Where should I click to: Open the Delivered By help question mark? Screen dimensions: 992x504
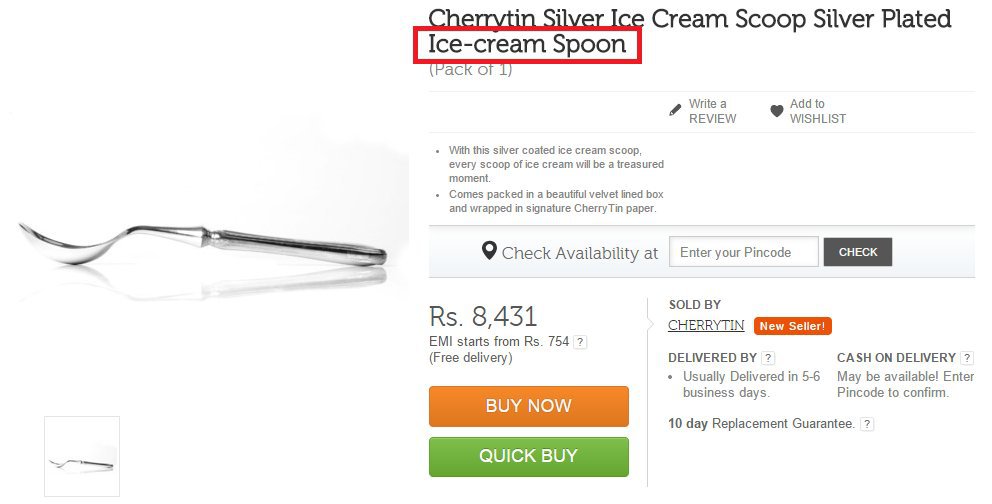[768, 358]
